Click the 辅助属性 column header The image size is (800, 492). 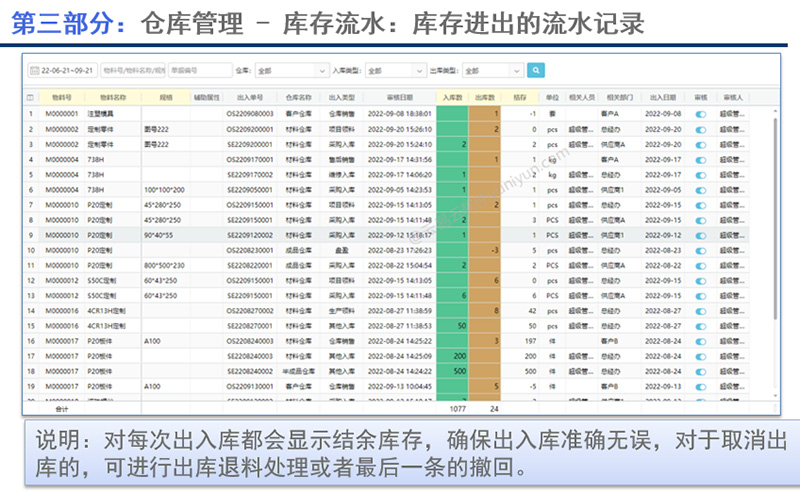(207, 97)
